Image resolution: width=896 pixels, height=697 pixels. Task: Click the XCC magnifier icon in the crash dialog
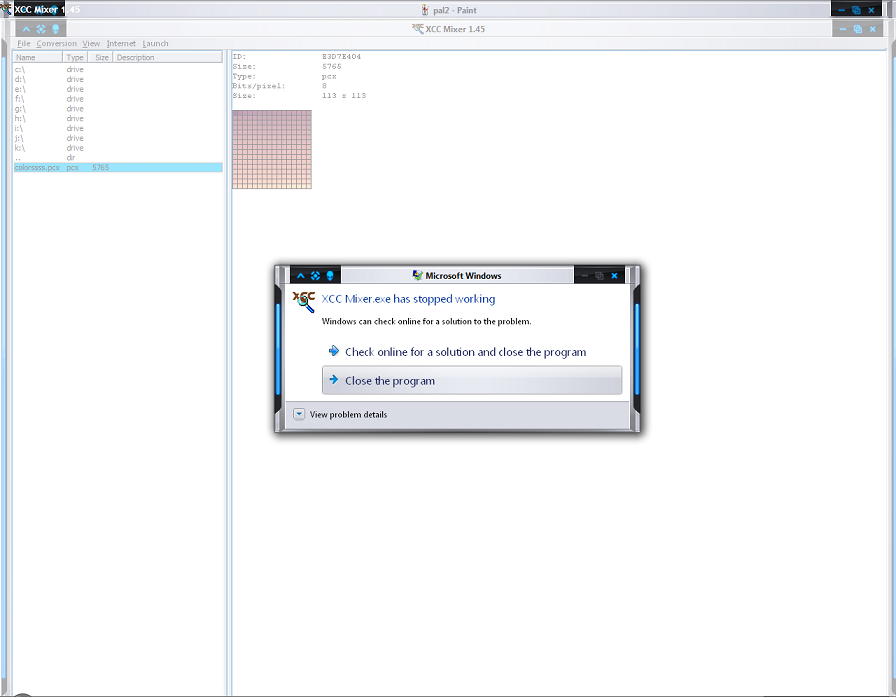coord(303,301)
